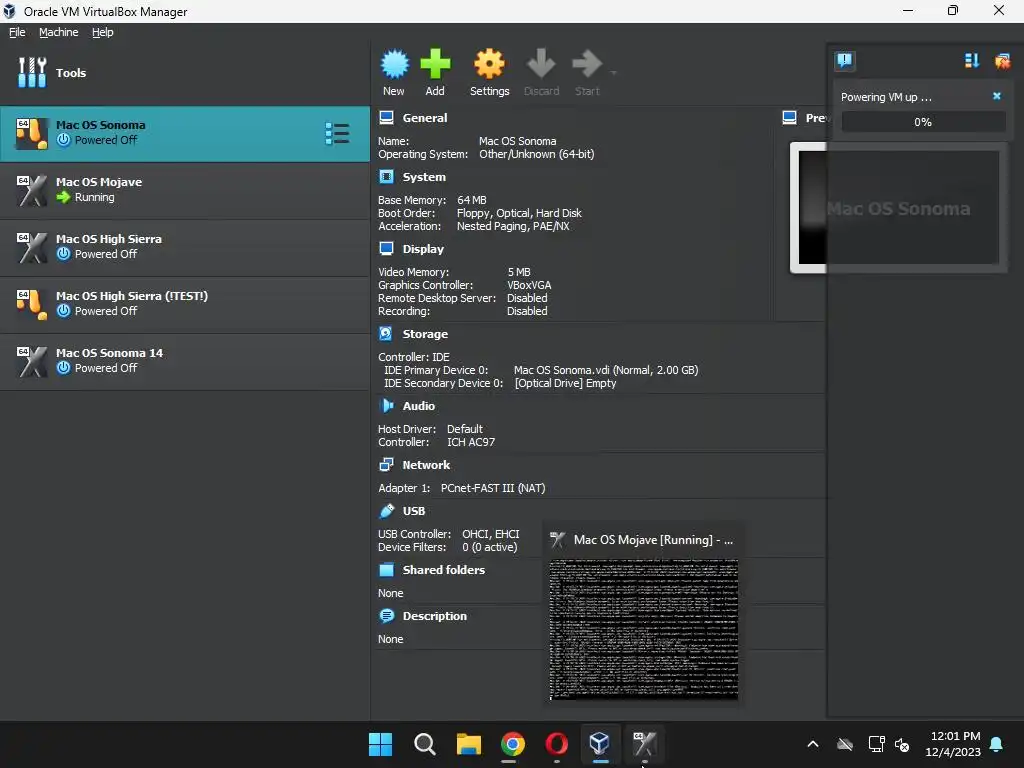This screenshot has height=768, width=1024.
Task: Click the Add machine icon
Action: (435, 64)
